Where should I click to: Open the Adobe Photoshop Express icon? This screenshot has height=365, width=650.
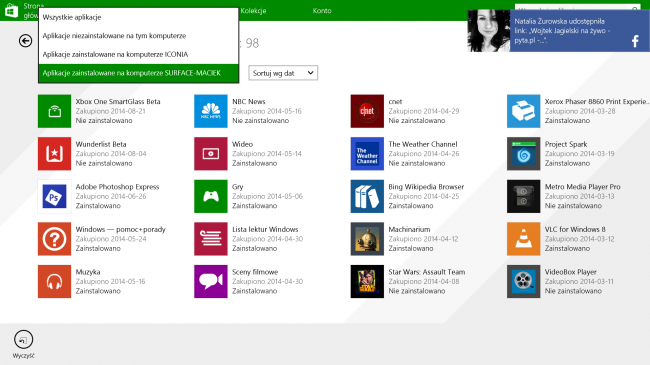point(54,197)
